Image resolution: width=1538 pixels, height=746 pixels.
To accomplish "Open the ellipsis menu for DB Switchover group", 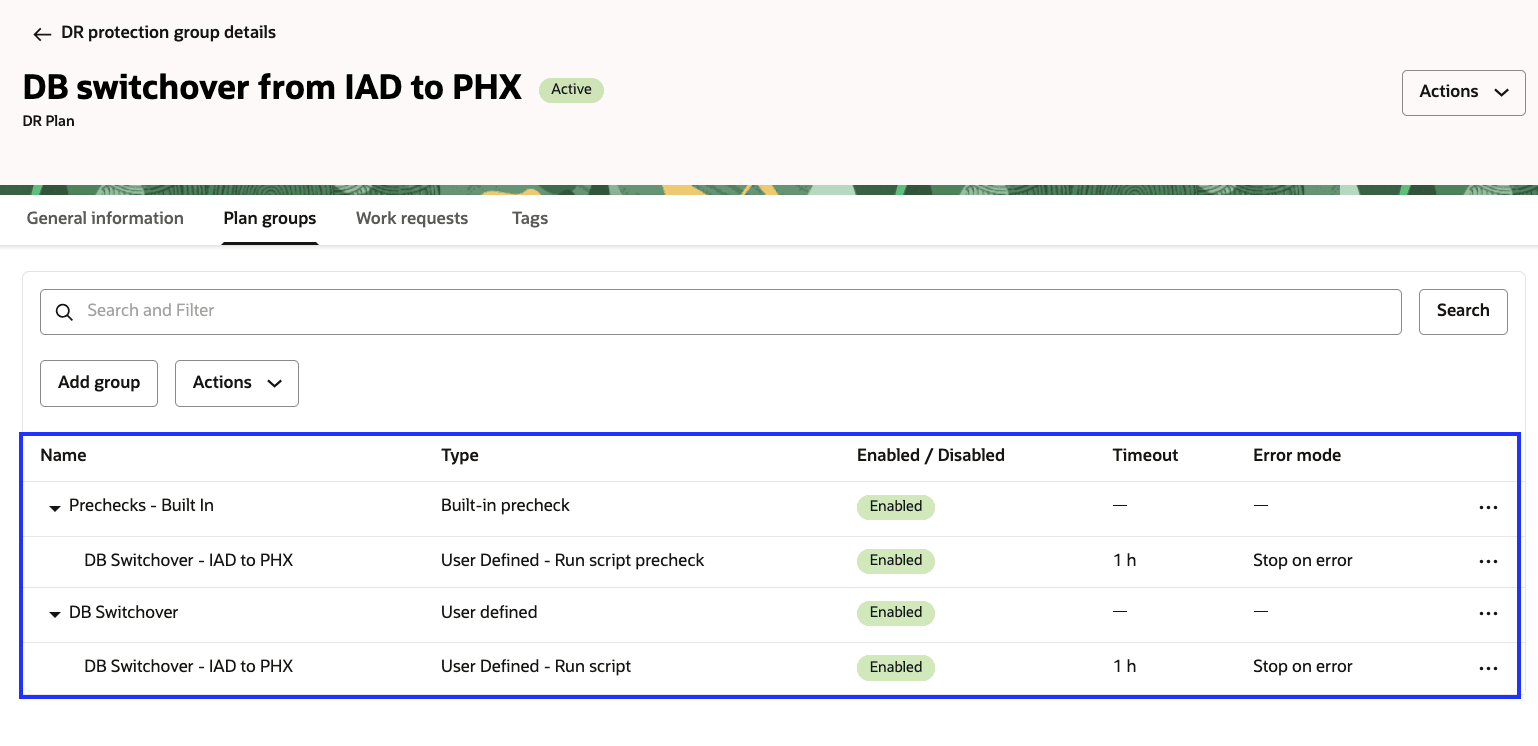I will [1488, 613].
